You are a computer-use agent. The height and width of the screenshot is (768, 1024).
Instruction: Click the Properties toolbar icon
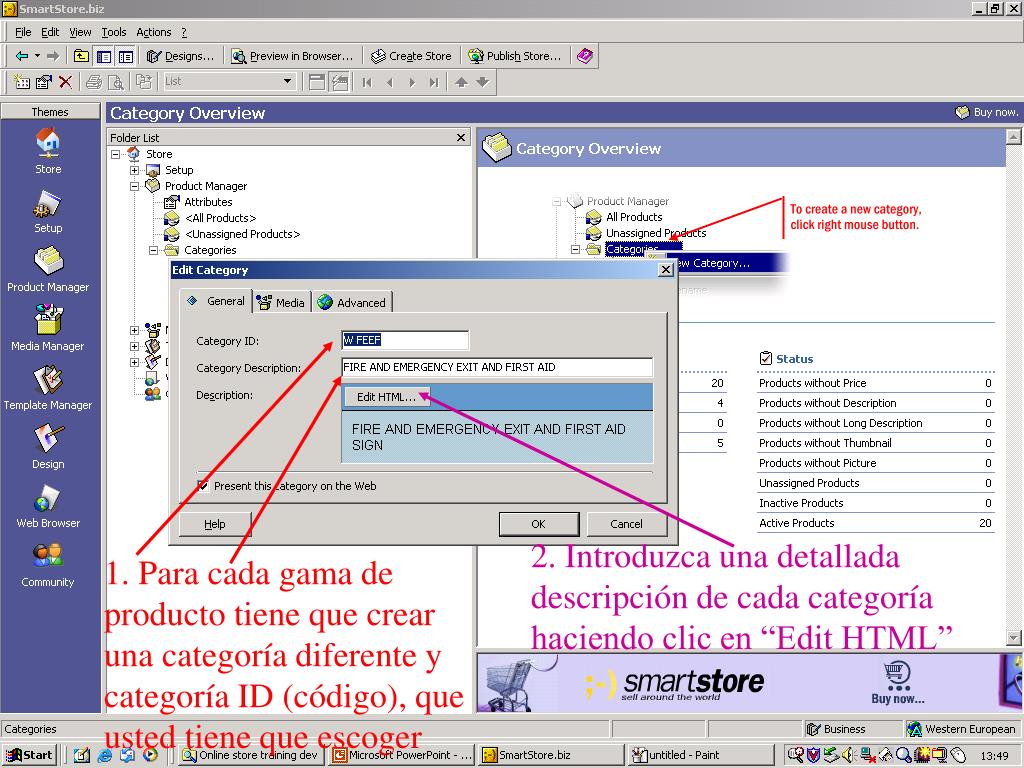tap(44, 82)
